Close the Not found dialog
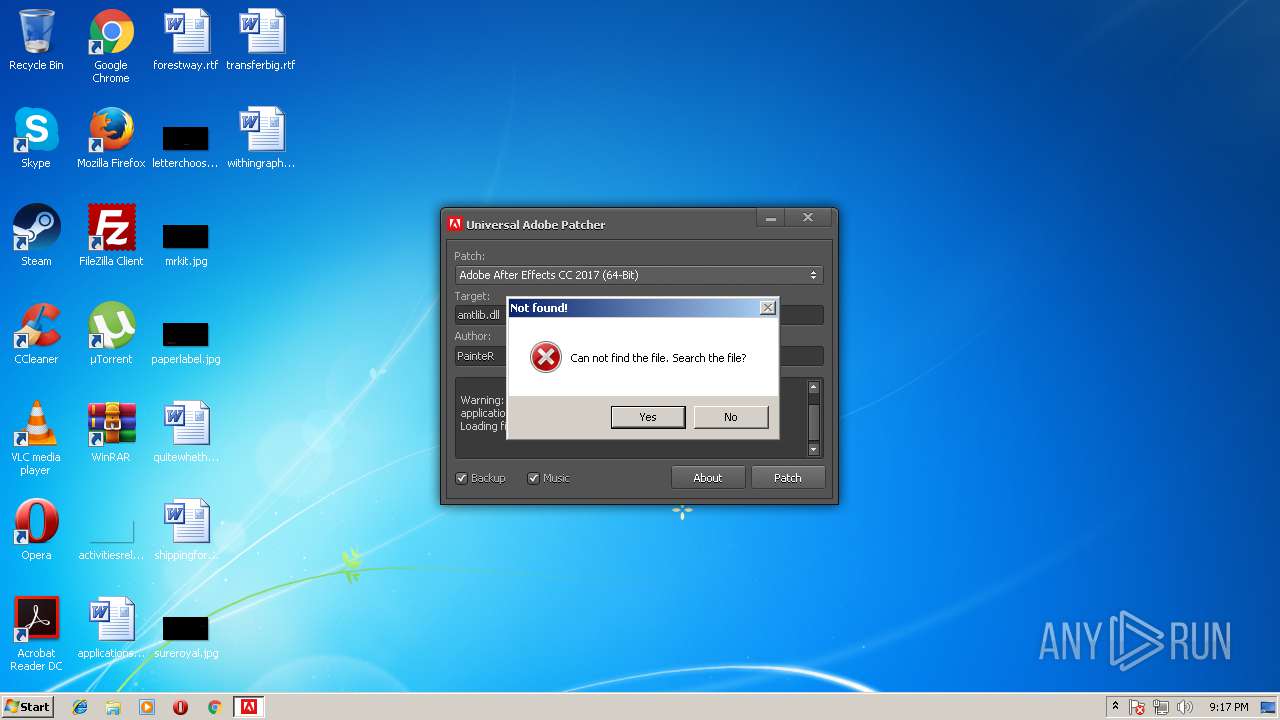The image size is (1280, 720). tap(767, 308)
